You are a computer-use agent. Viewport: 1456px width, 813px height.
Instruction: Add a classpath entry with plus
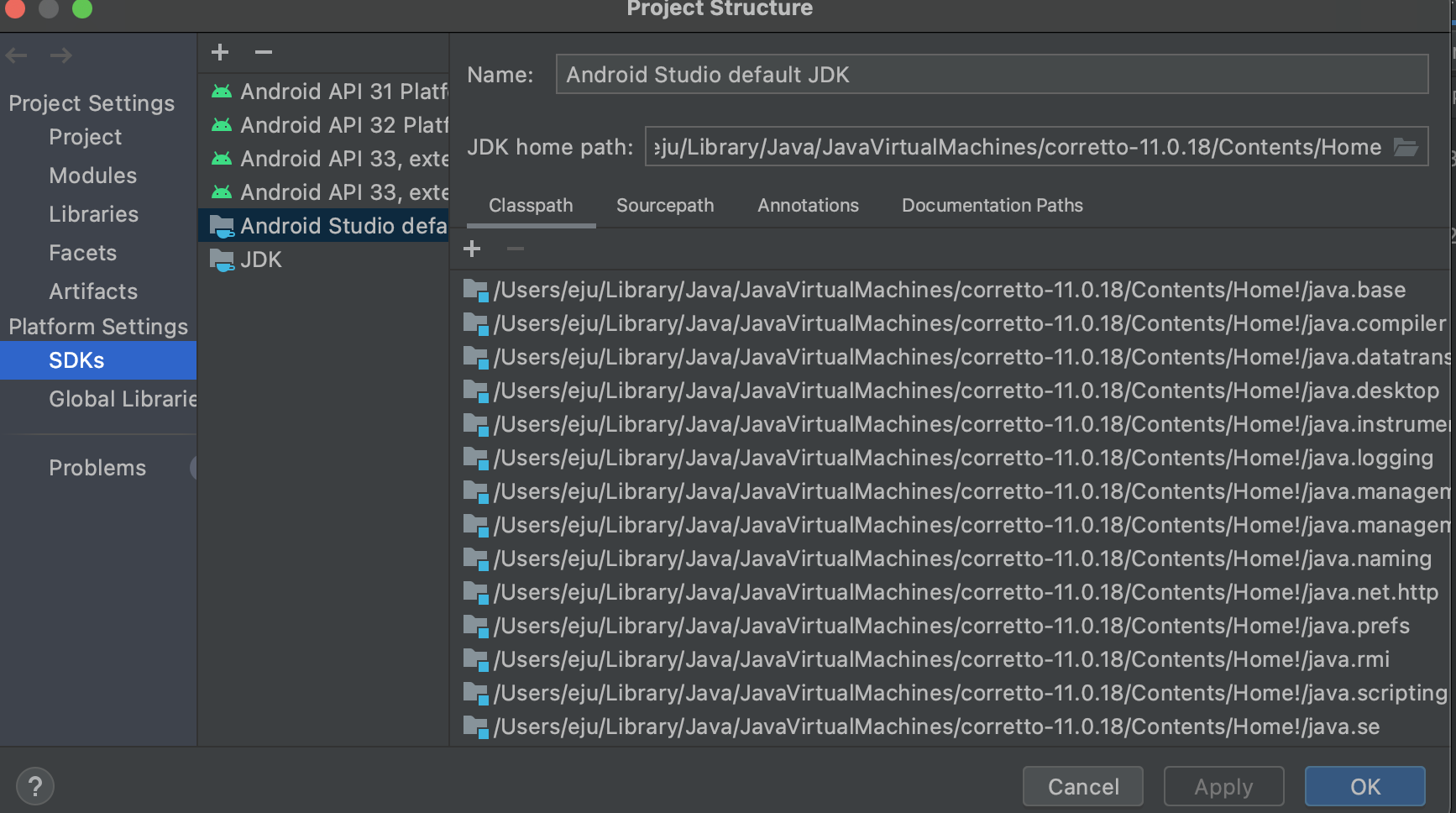tap(472, 249)
